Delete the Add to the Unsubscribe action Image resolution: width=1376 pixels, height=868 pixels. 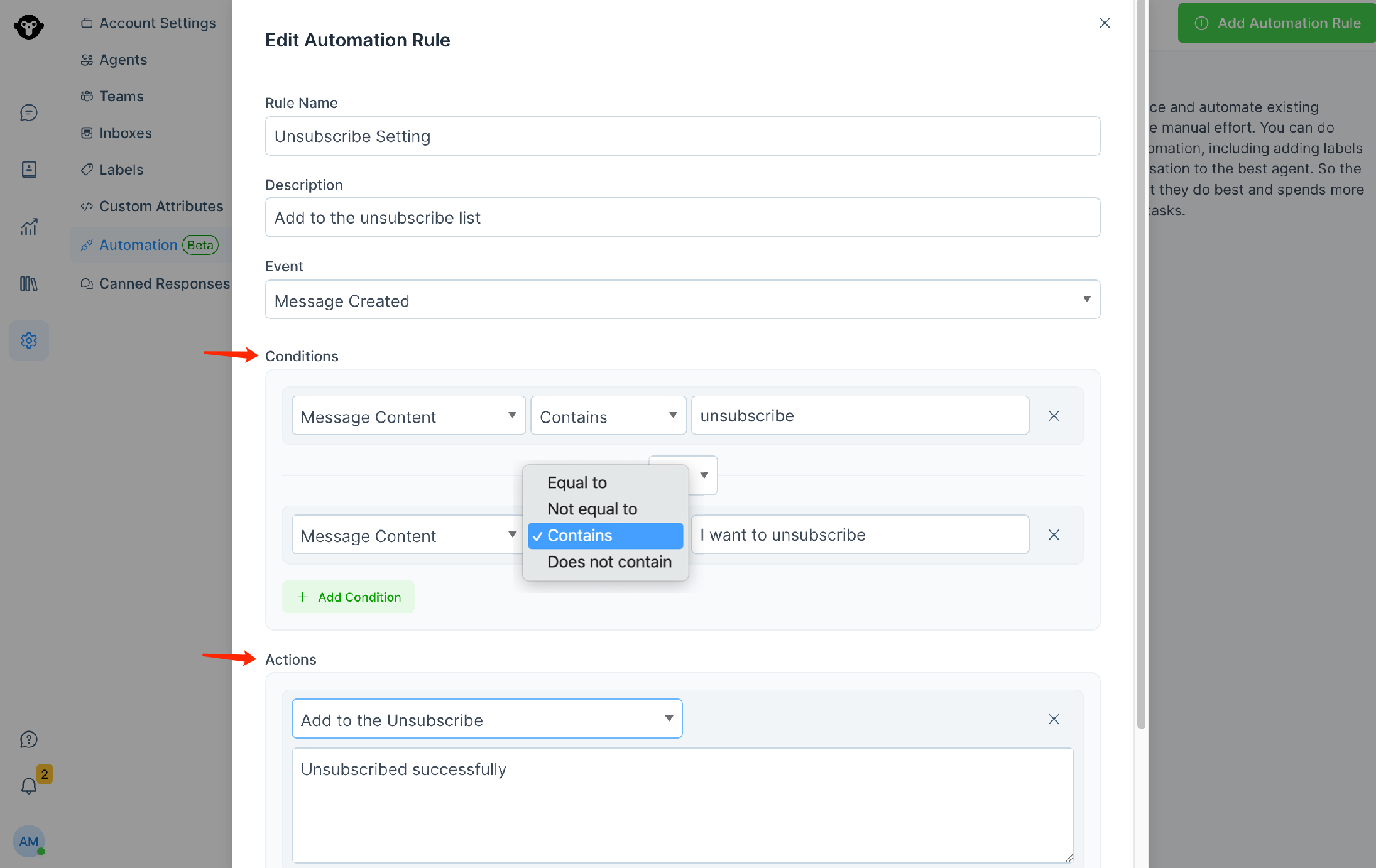1054,719
